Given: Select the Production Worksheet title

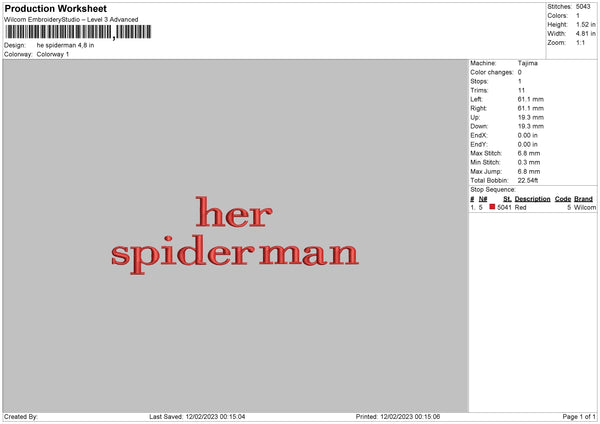Looking at the screenshot, I should coord(55,8).
